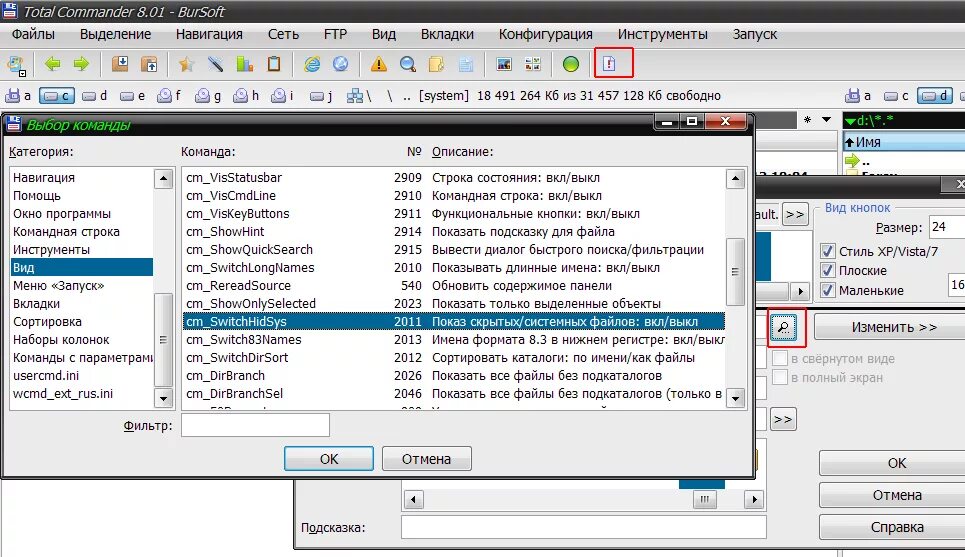
Task: Select the cm_VisStatusbar command row
Action: 454,178
